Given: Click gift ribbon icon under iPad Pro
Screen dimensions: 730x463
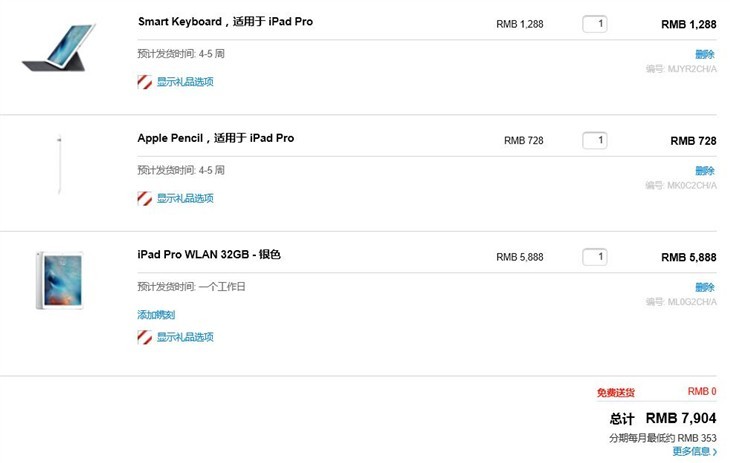Looking at the screenshot, I should (x=144, y=337).
